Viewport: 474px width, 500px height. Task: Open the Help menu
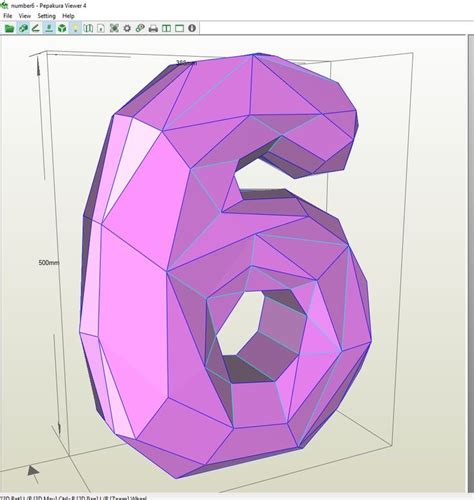click(x=68, y=16)
